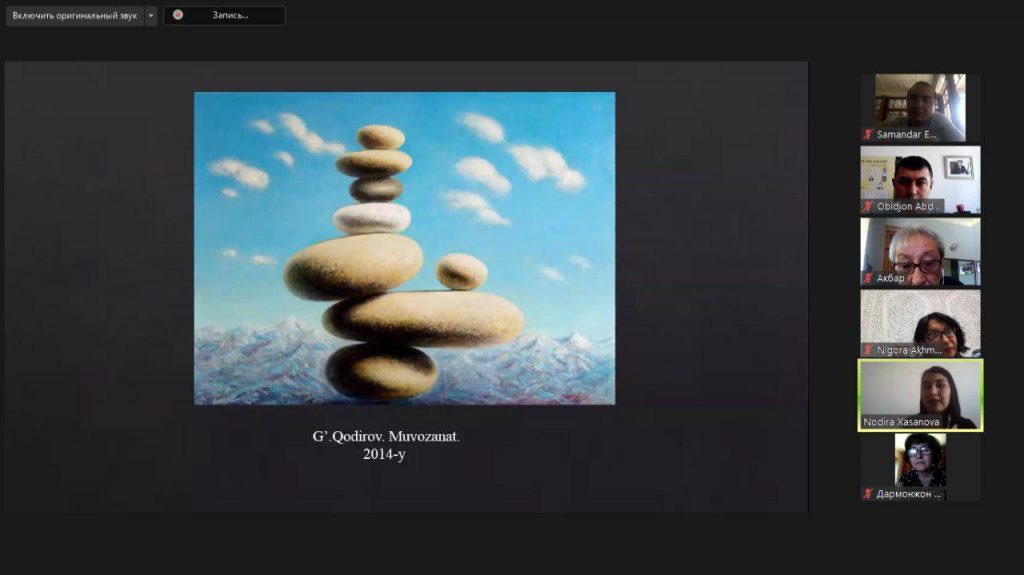
Task: Click muted mic icon for Nigora
Action: point(868,350)
